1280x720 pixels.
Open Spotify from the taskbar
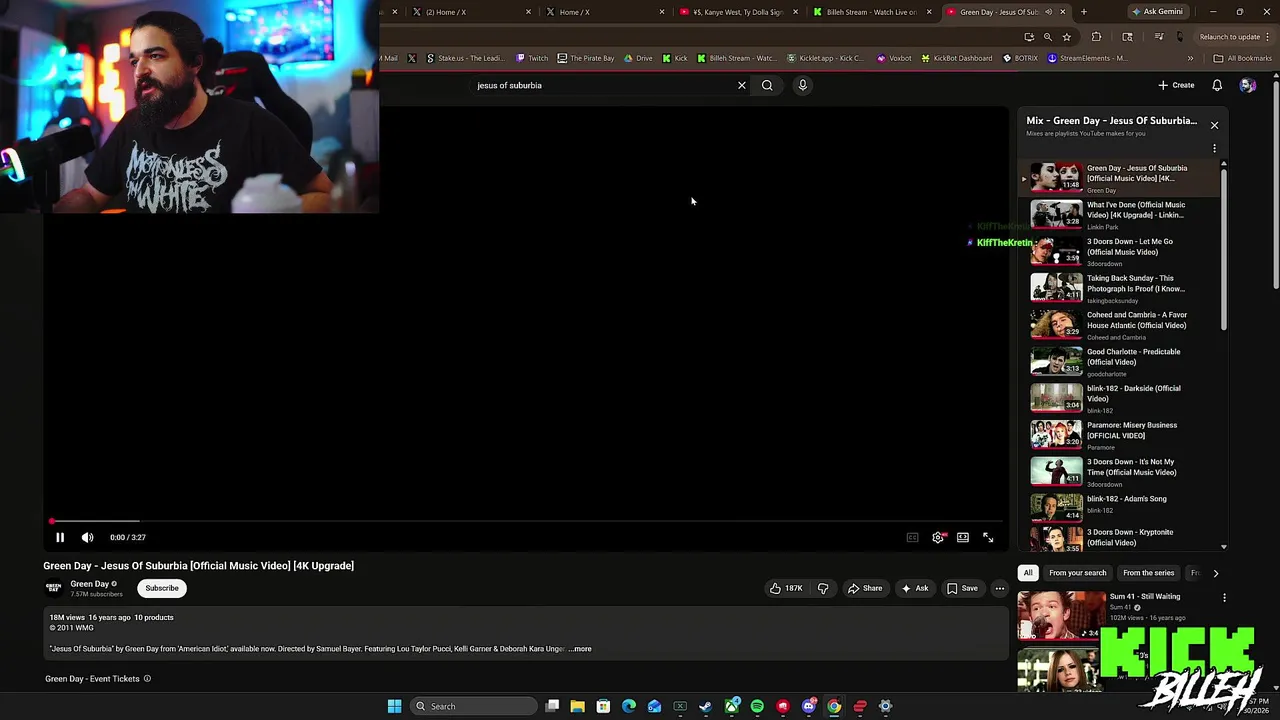tap(757, 706)
